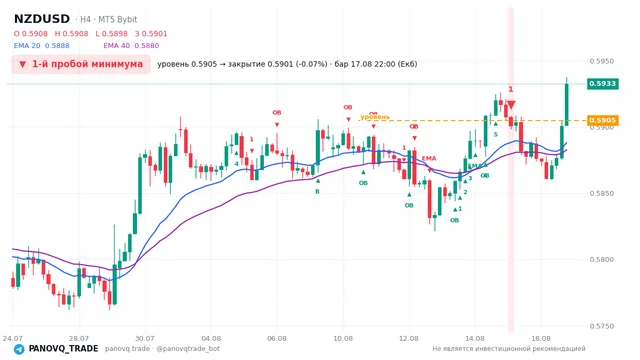Open the 'panovq.trade · @panovqtrade_bot' link

[162, 349]
